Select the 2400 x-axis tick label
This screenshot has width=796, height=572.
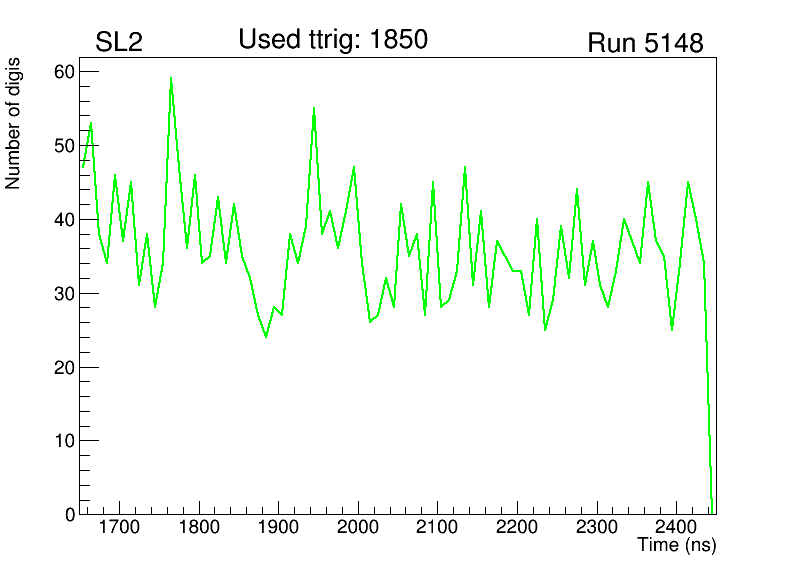676,527
